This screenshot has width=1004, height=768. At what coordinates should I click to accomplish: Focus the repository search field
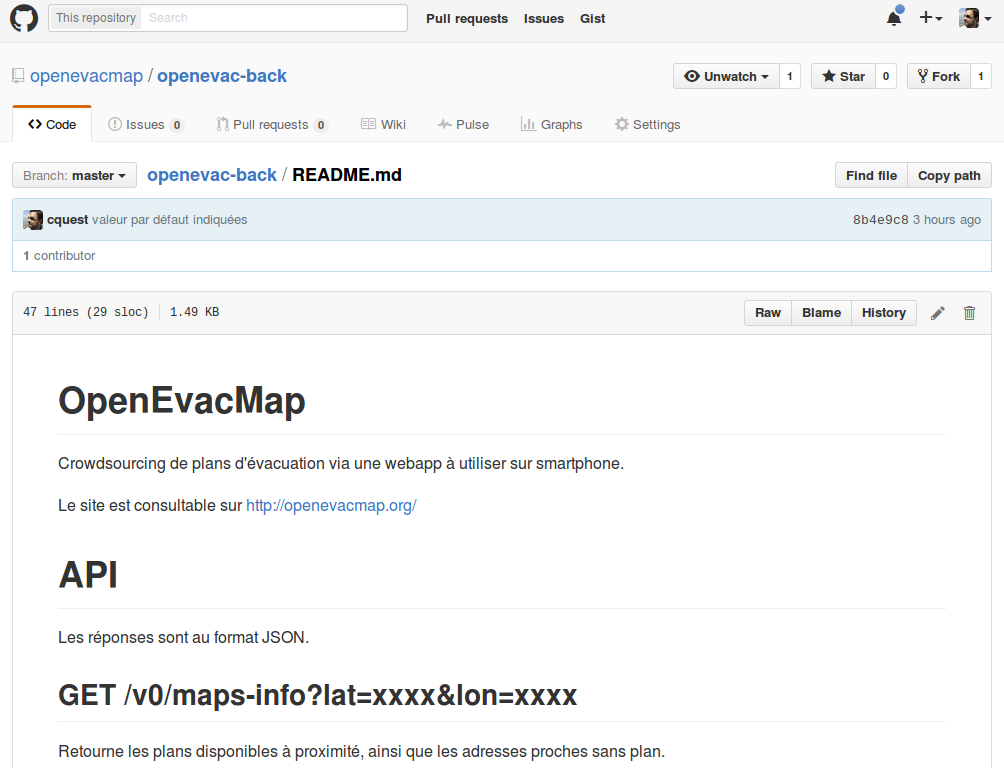coord(274,18)
